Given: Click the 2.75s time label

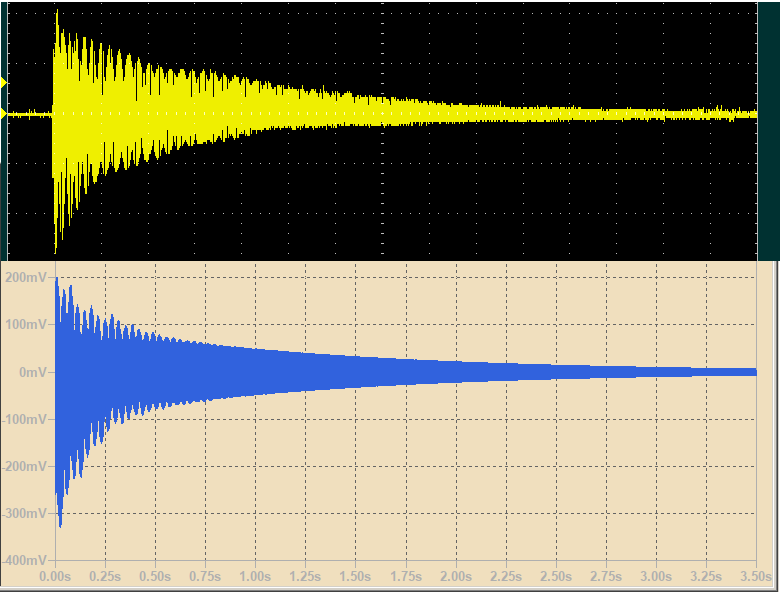Looking at the screenshot, I should (606, 577).
